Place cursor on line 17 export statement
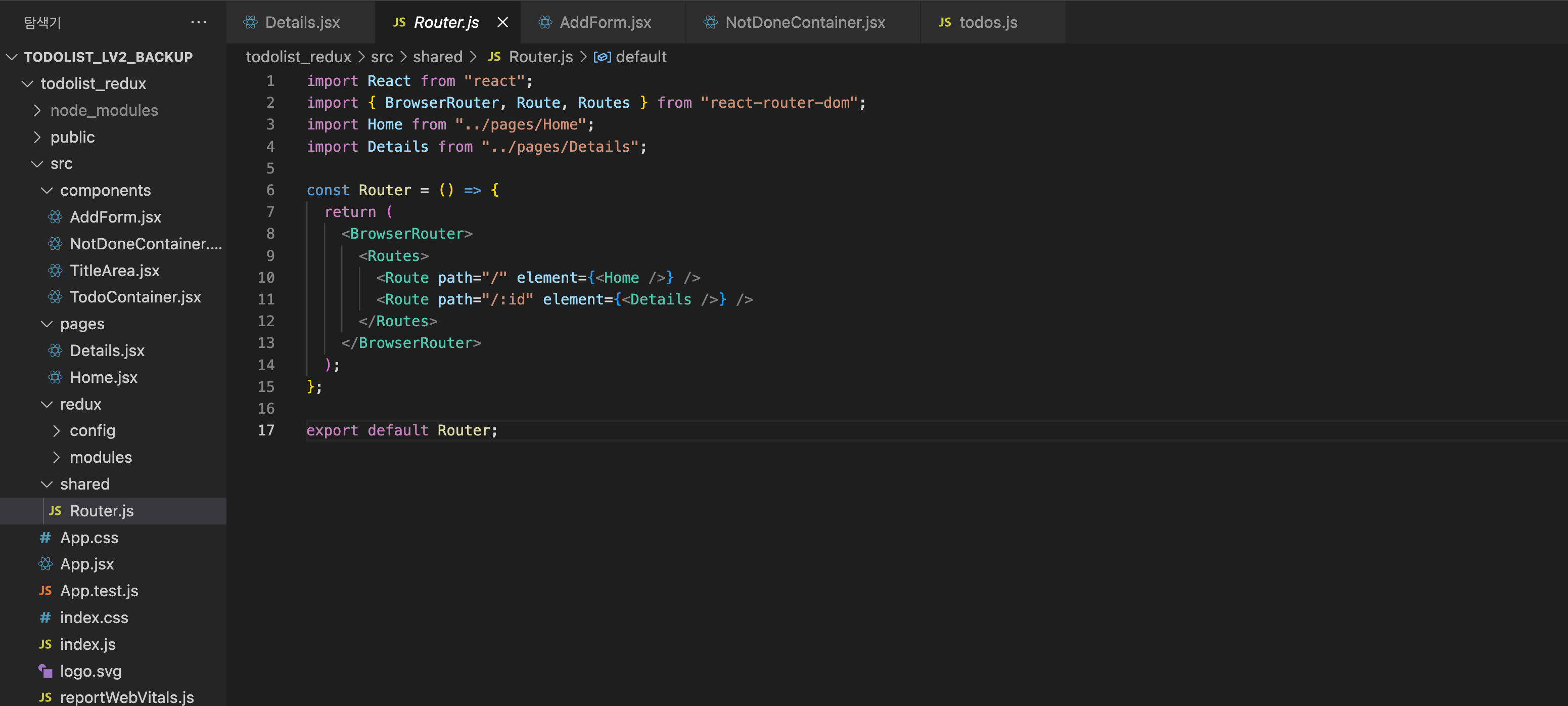Viewport: 1568px width, 706px height. [402, 430]
